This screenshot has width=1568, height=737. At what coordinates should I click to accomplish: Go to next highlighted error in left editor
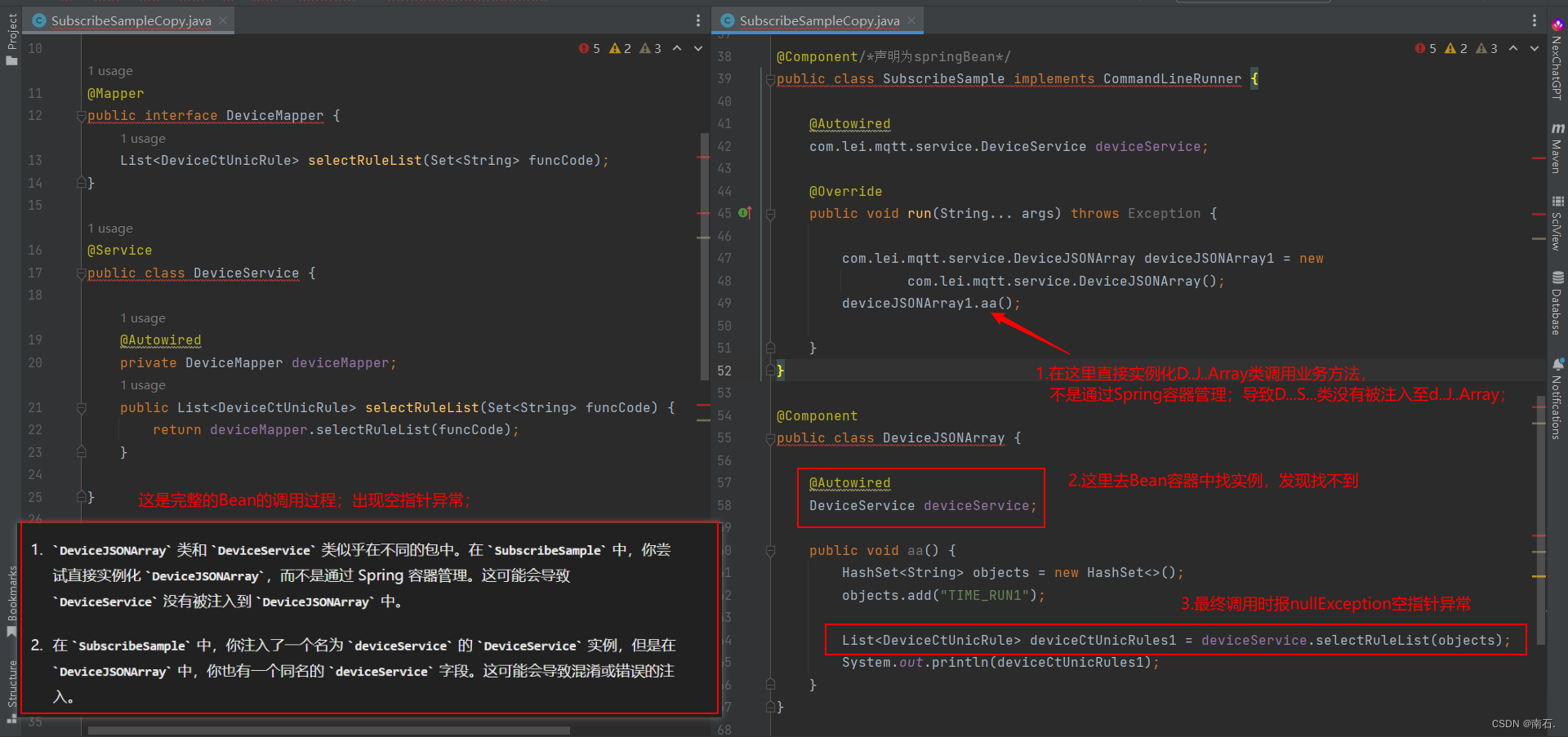coord(698,48)
